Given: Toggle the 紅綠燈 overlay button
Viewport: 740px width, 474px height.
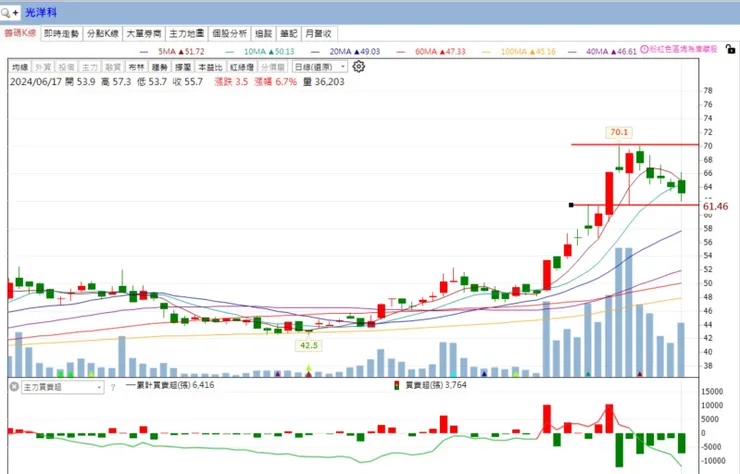Looking at the screenshot, I should 242,67.
